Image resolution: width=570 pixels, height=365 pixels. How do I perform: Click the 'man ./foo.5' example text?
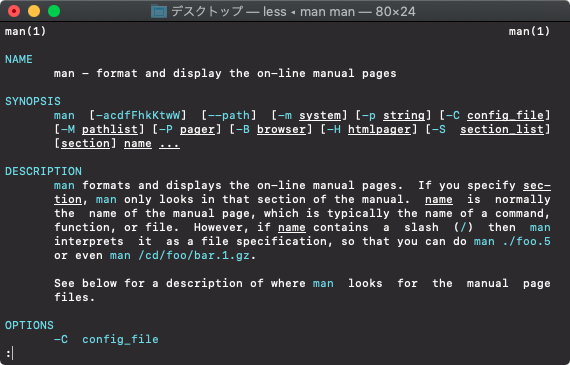(x=512, y=241)
